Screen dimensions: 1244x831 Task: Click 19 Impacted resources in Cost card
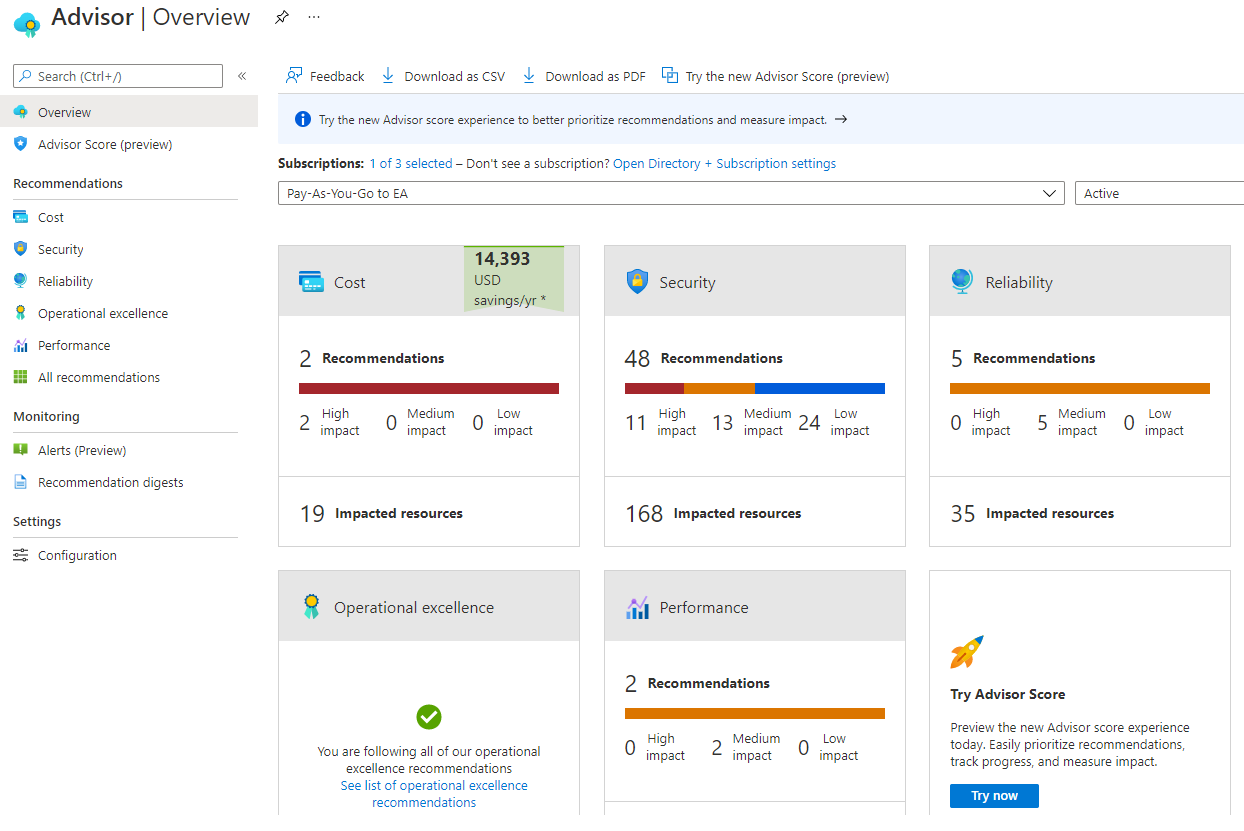pos(381,513)
